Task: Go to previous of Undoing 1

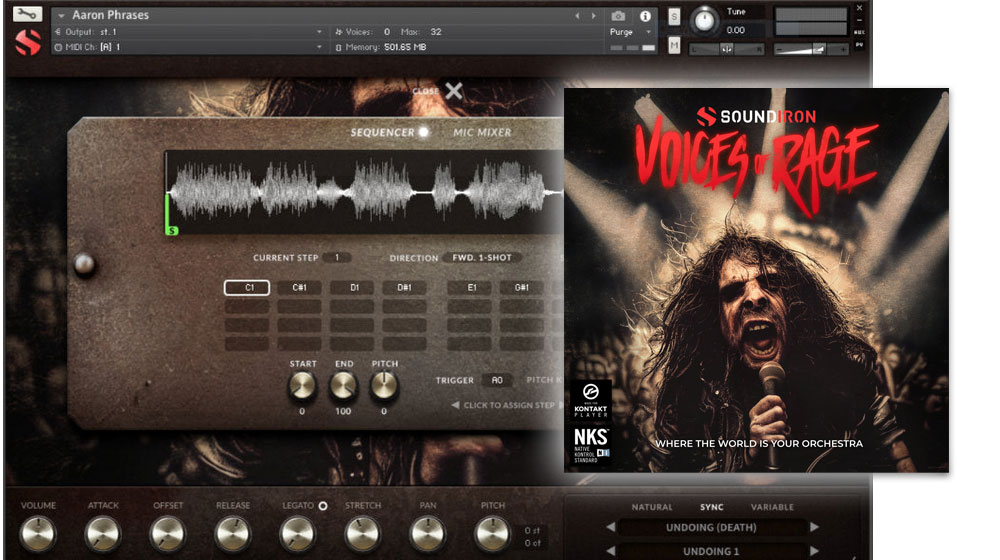Action: (x=610, y=550)
